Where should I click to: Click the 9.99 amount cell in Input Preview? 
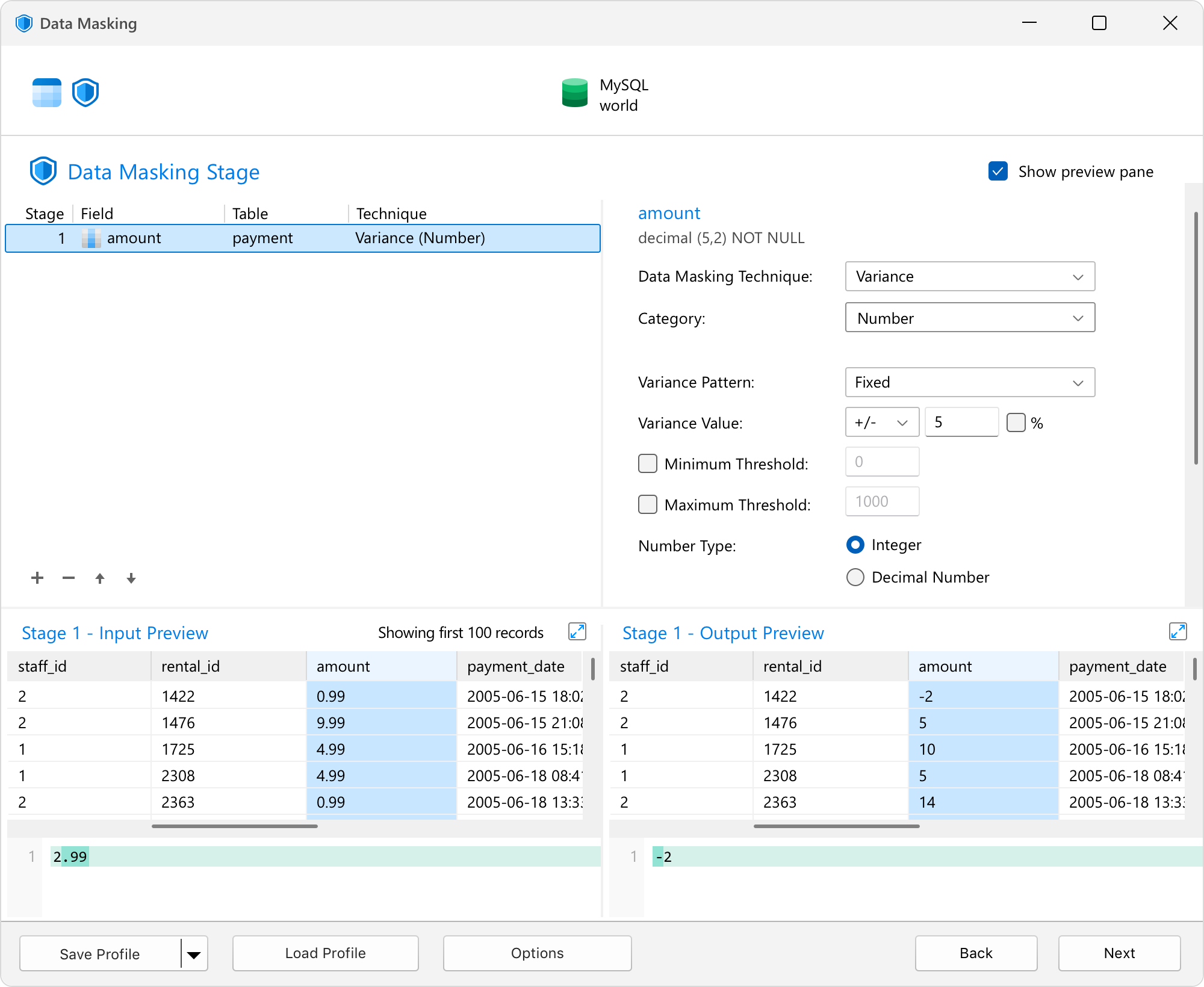point(382,722)
